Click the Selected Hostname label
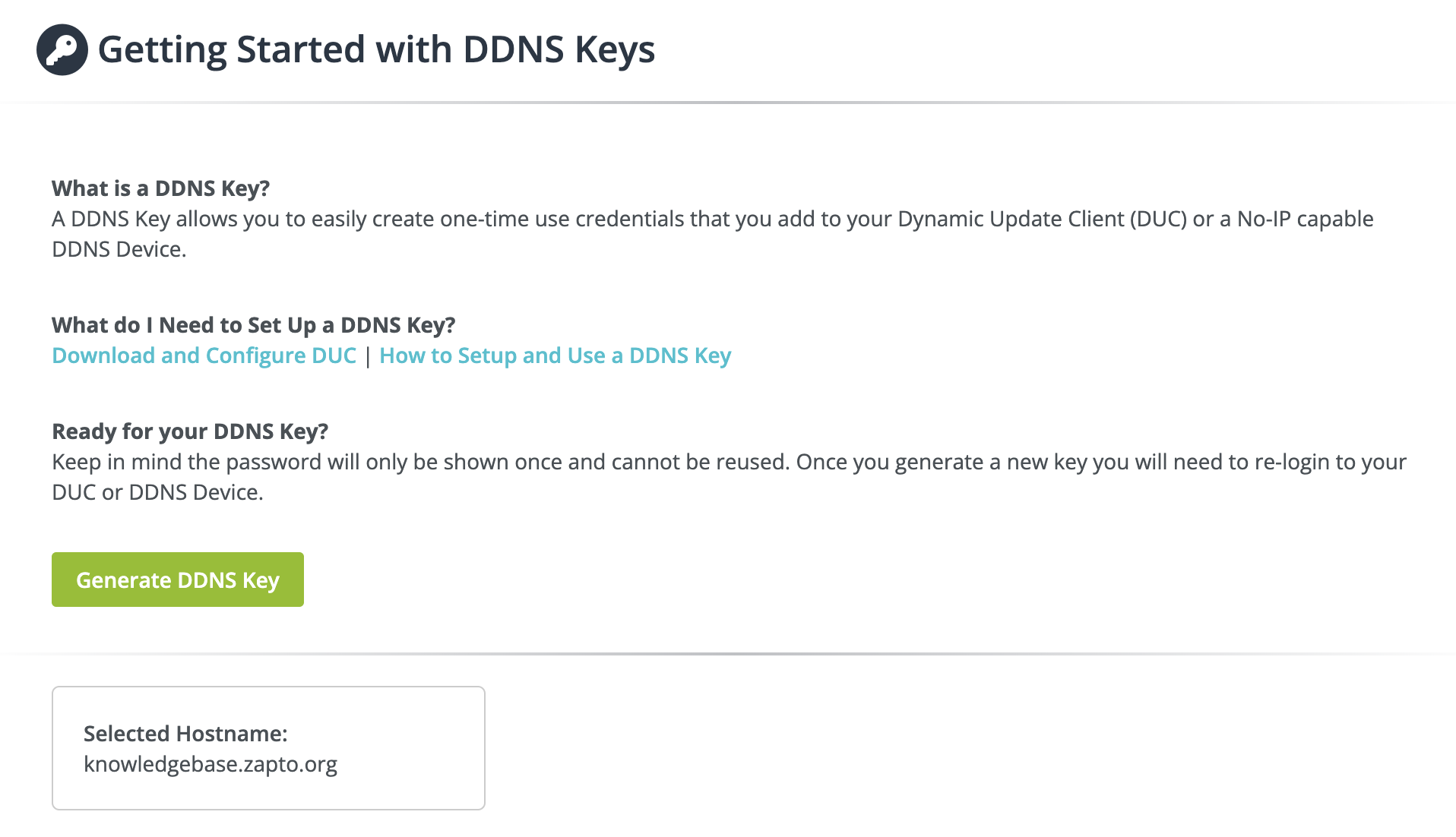 185,733
